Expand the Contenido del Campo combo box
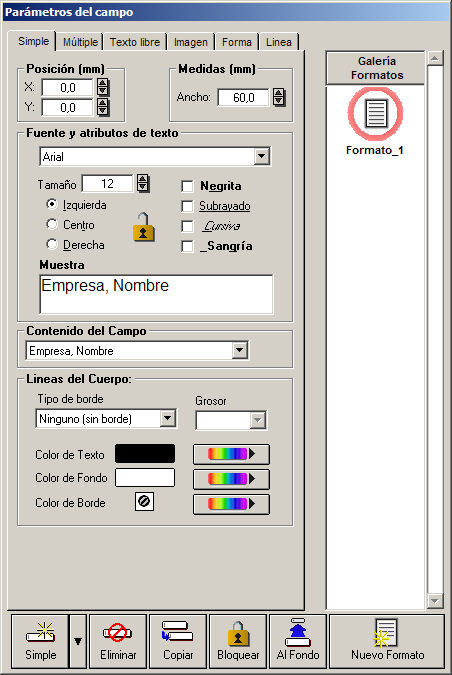 pos(239,350)
